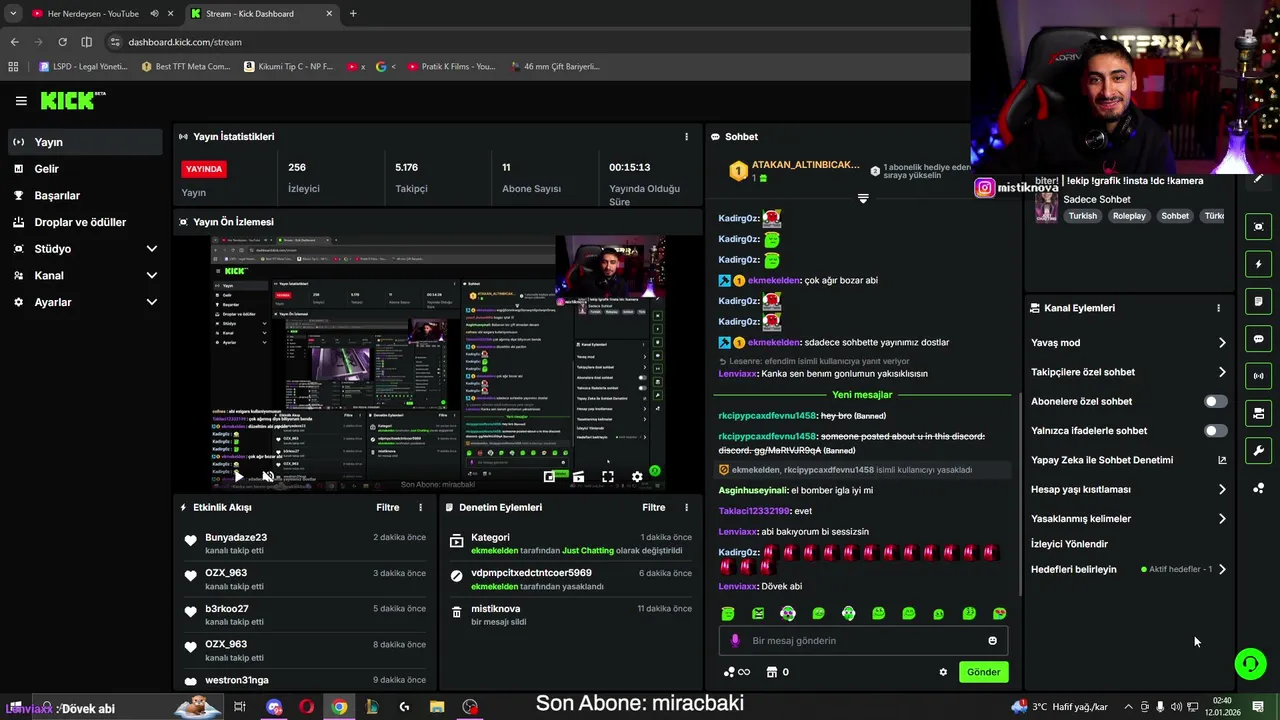Toggle activity feed lightning icon in right rail
The height and width of the screenshot is (720, 1280).
[x=1258, y=264]
